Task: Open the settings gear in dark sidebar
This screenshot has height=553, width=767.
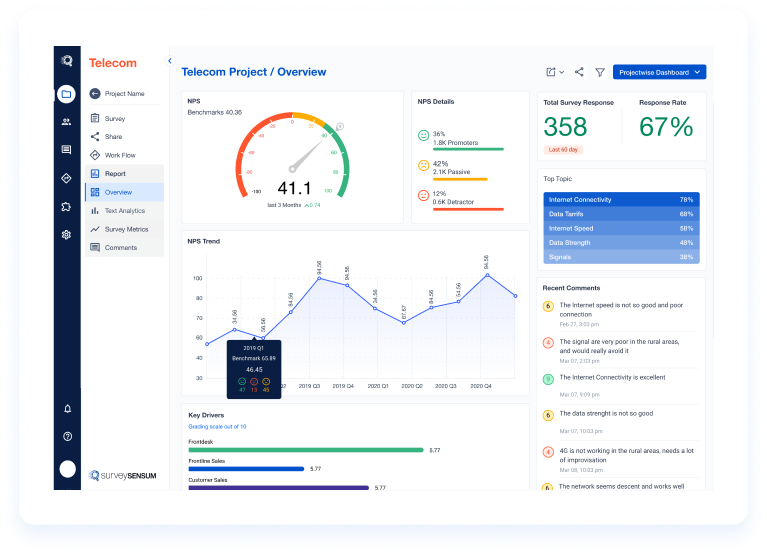Action: click(66, 235)
